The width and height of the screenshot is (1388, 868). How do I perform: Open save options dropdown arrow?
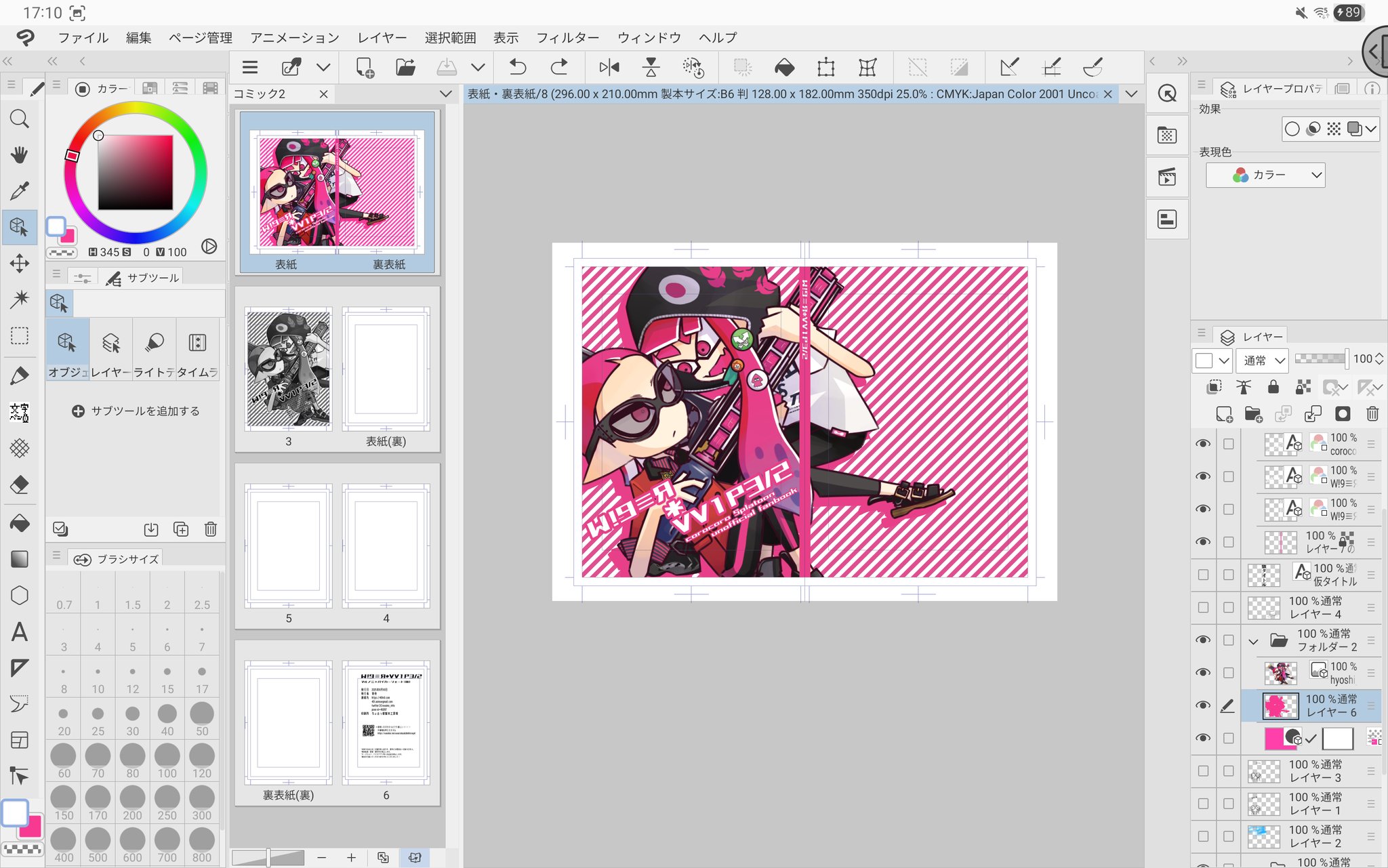[478, 67]
